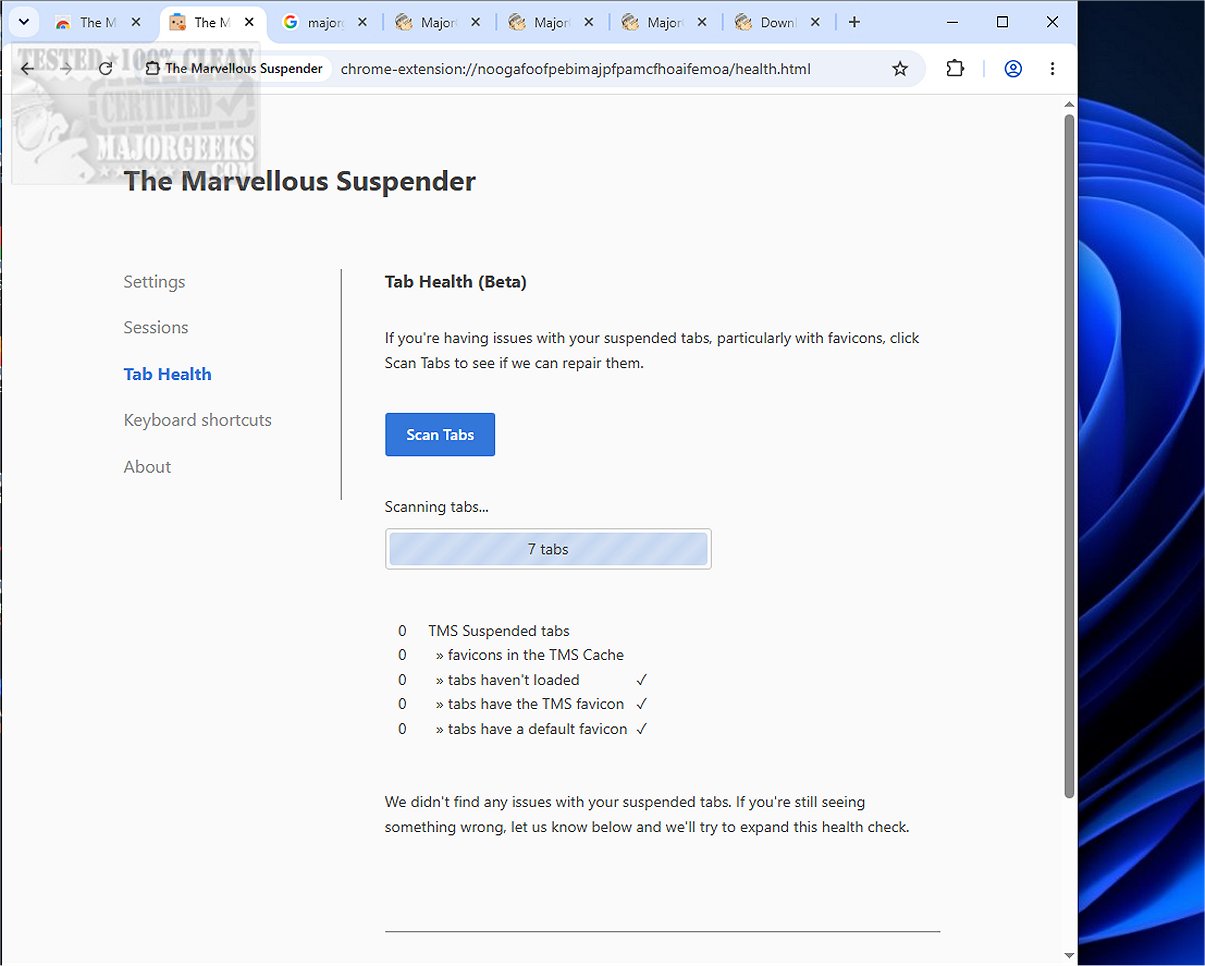
Task: Minimize the Chrome window
Action: pos(952,22)
